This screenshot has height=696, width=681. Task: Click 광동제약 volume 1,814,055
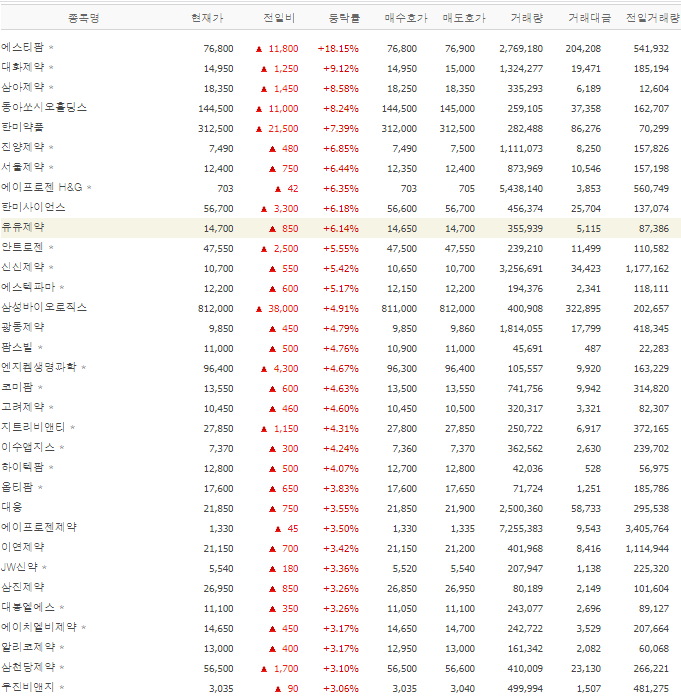[521, 329]
